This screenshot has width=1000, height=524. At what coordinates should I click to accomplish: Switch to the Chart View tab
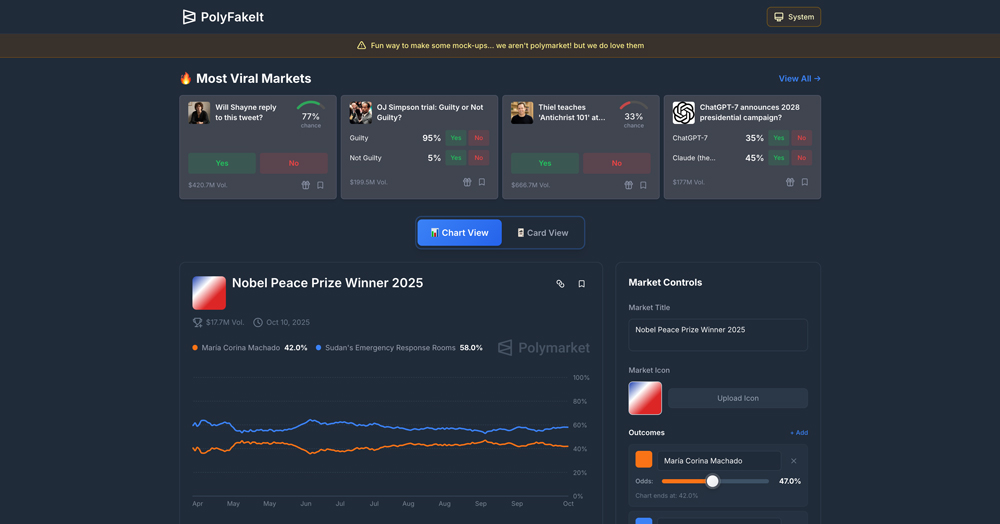point(460,233)
